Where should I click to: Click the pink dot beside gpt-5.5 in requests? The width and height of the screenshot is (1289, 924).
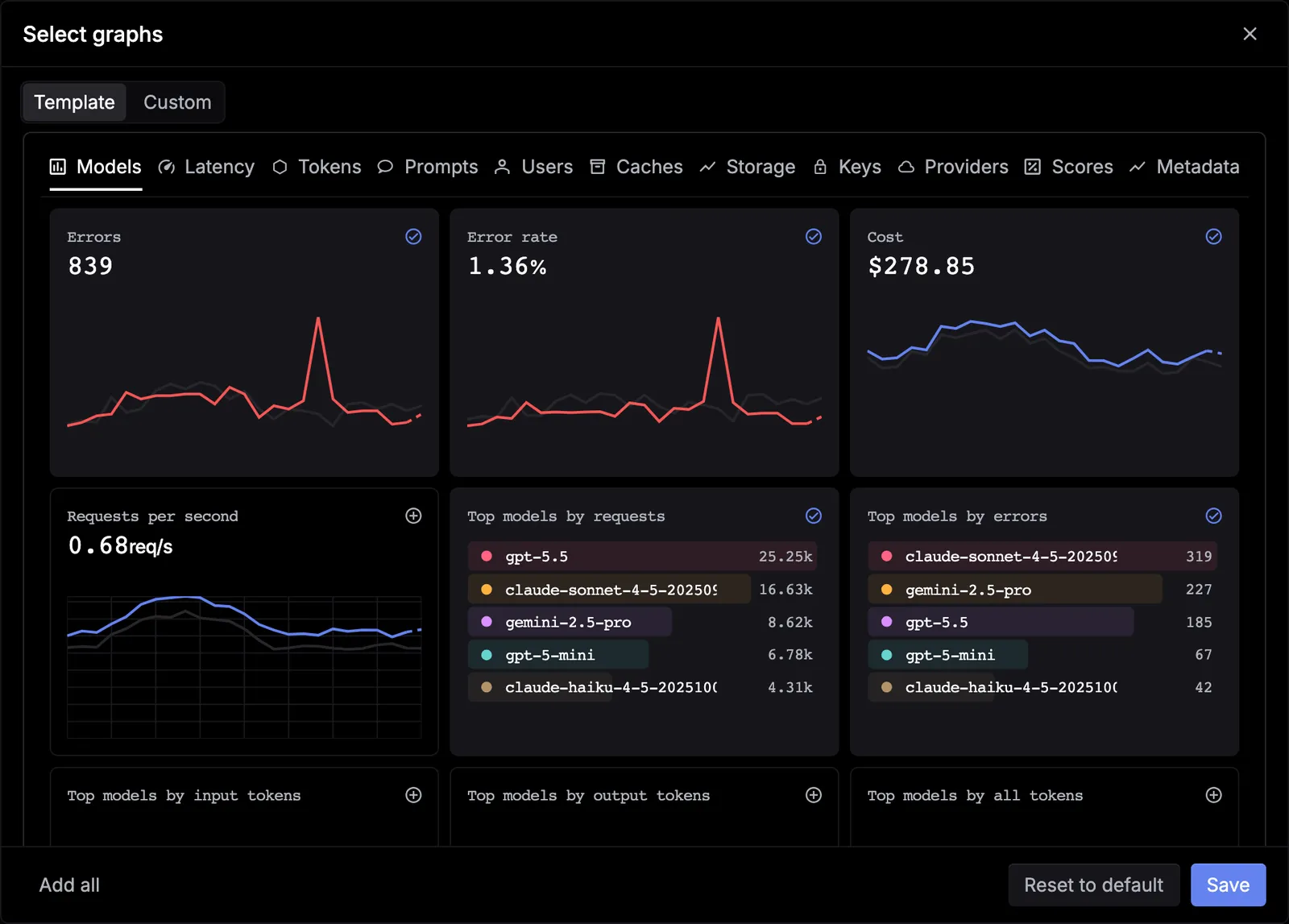[x=487, y=557]
